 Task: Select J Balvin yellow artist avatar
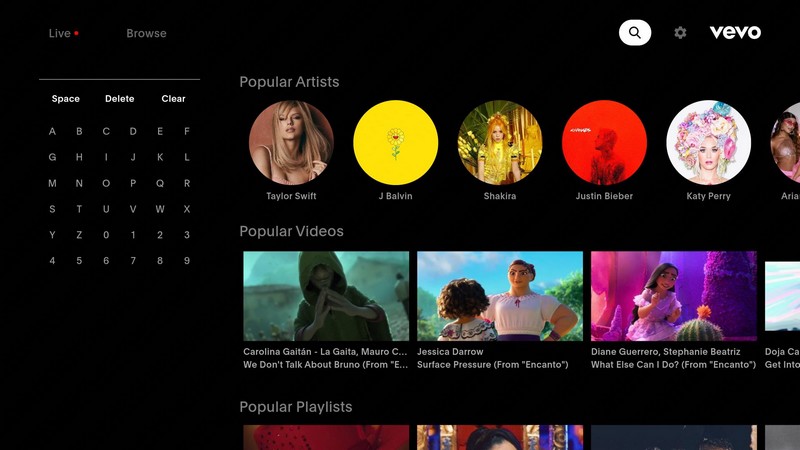coord(395,143)
